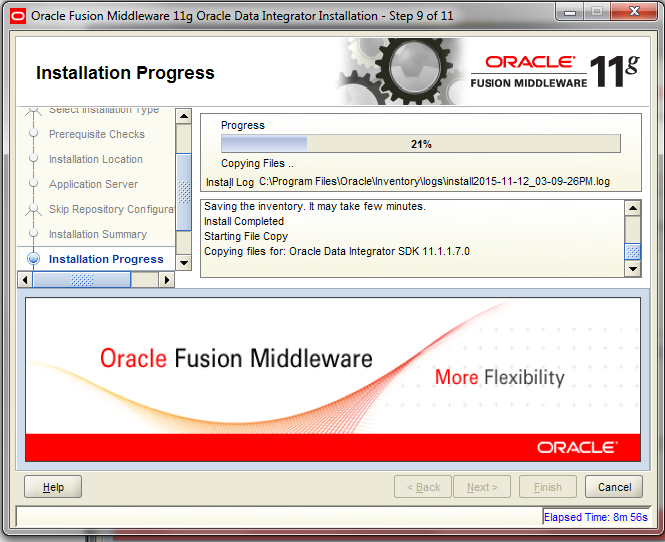Click the steps list scroll-right arrow
The image size is (665, 542).
tap(167, 280)
